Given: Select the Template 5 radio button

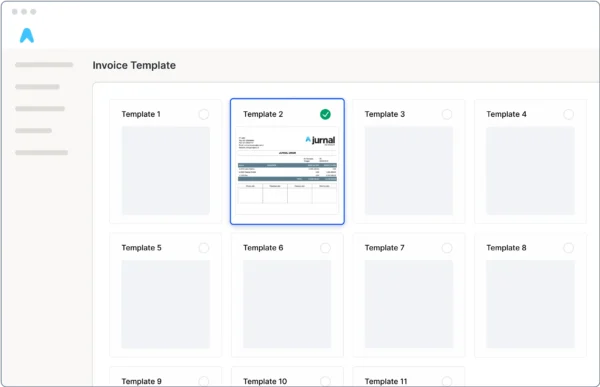Looking at the screenshot, I should tap(204, 248).
